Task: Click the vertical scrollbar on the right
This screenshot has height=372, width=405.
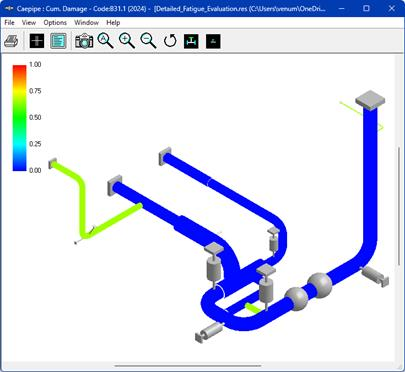Action: coord(399,206)
